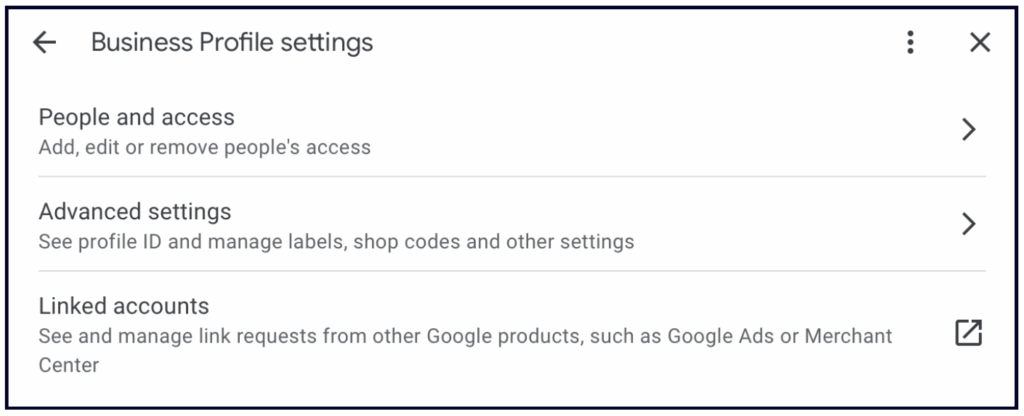The width and height of the screenshot is (1024, 416).
Task: Open the Linked accounts heading
Action: click(x=123, y=306)
